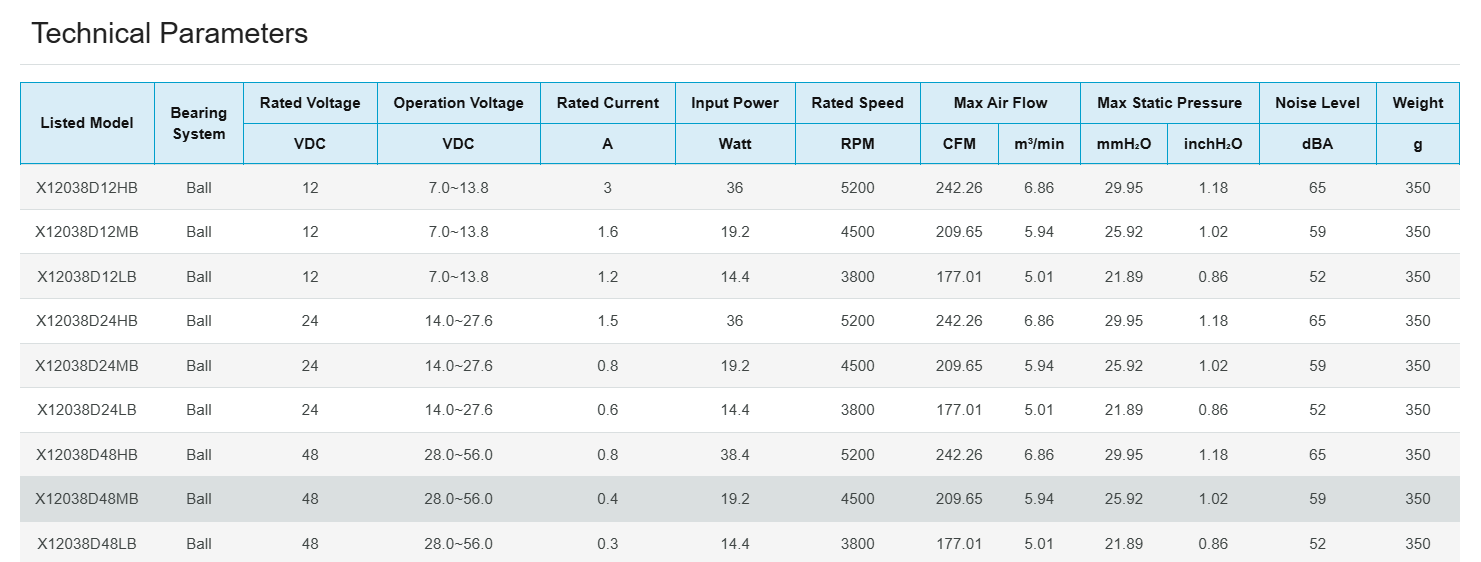This screenshot has height=562, width=1481.
Task: Select the highlighted X12038D48MB model row
Action: (87, 499)
